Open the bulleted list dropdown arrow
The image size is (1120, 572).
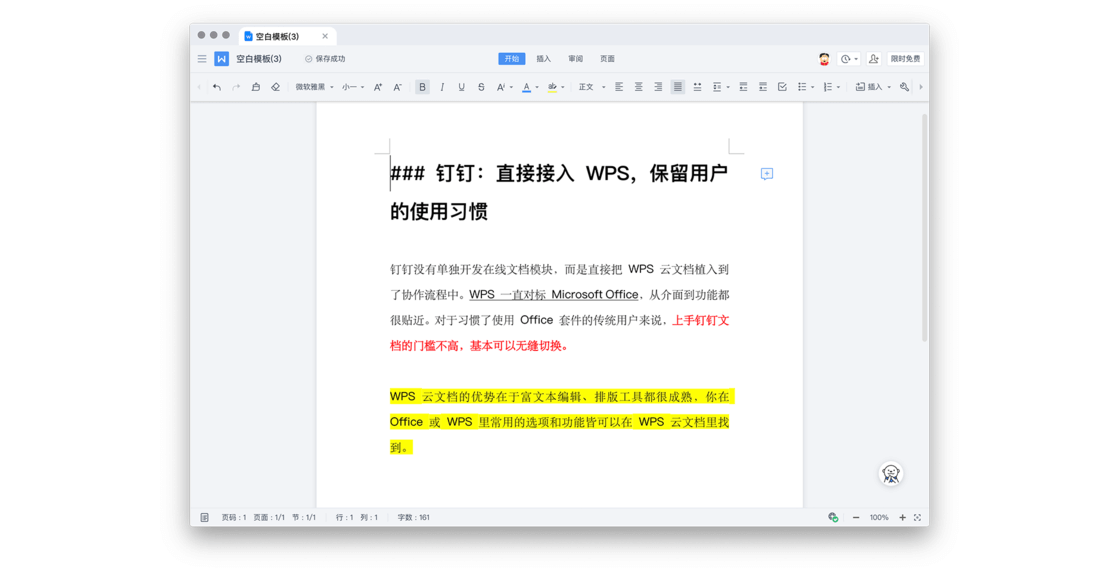pyautogui.click(x=813, y=87)
